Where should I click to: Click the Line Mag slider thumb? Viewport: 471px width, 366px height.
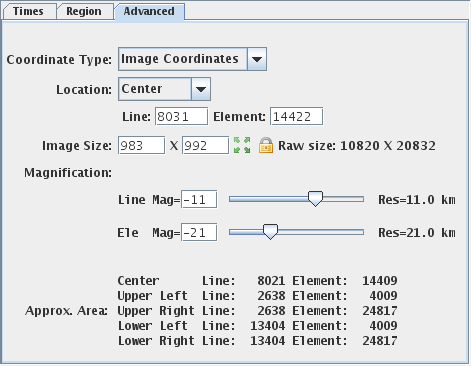(x=315, y=199)
